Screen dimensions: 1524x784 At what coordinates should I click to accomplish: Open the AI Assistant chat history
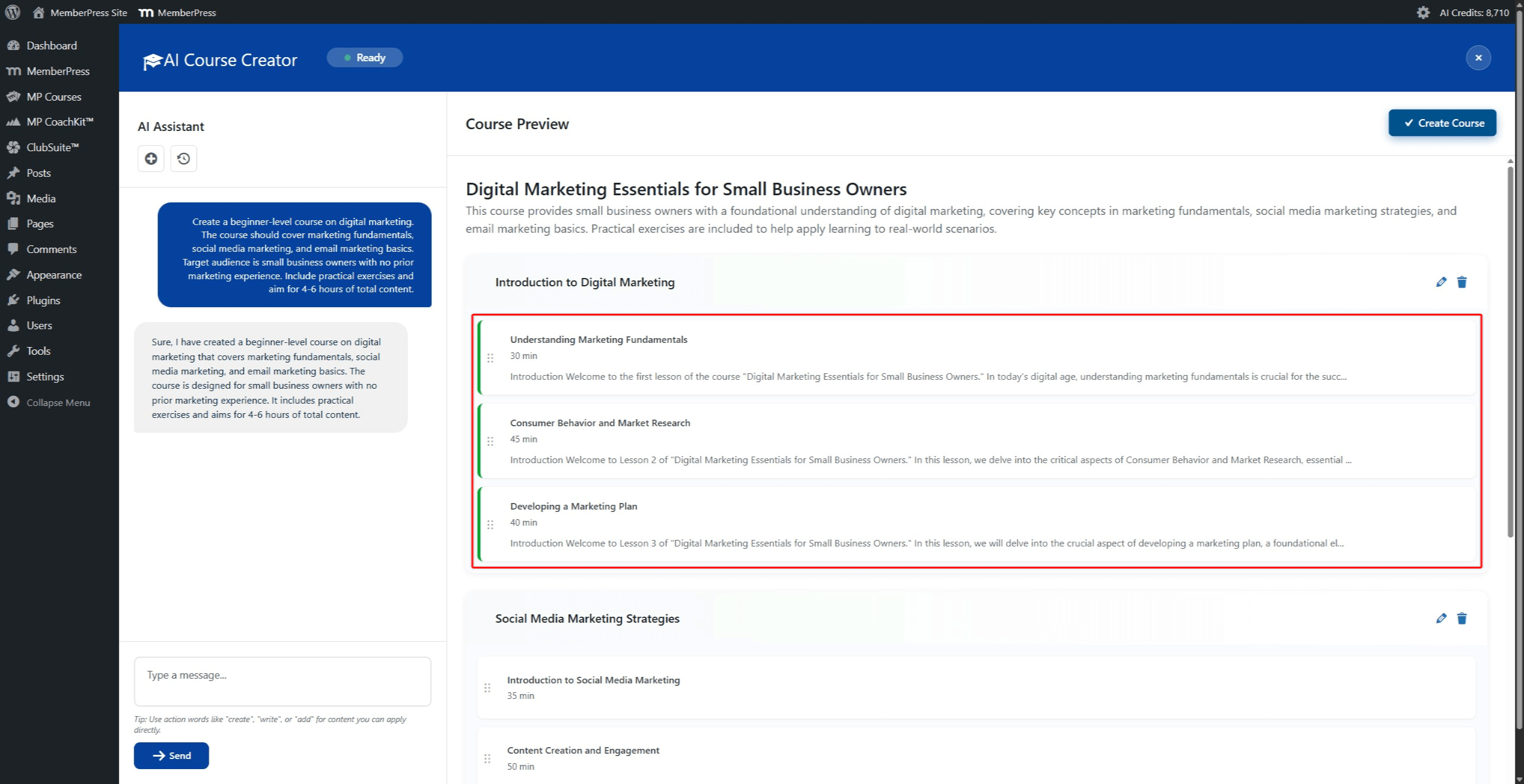[183, 158]
